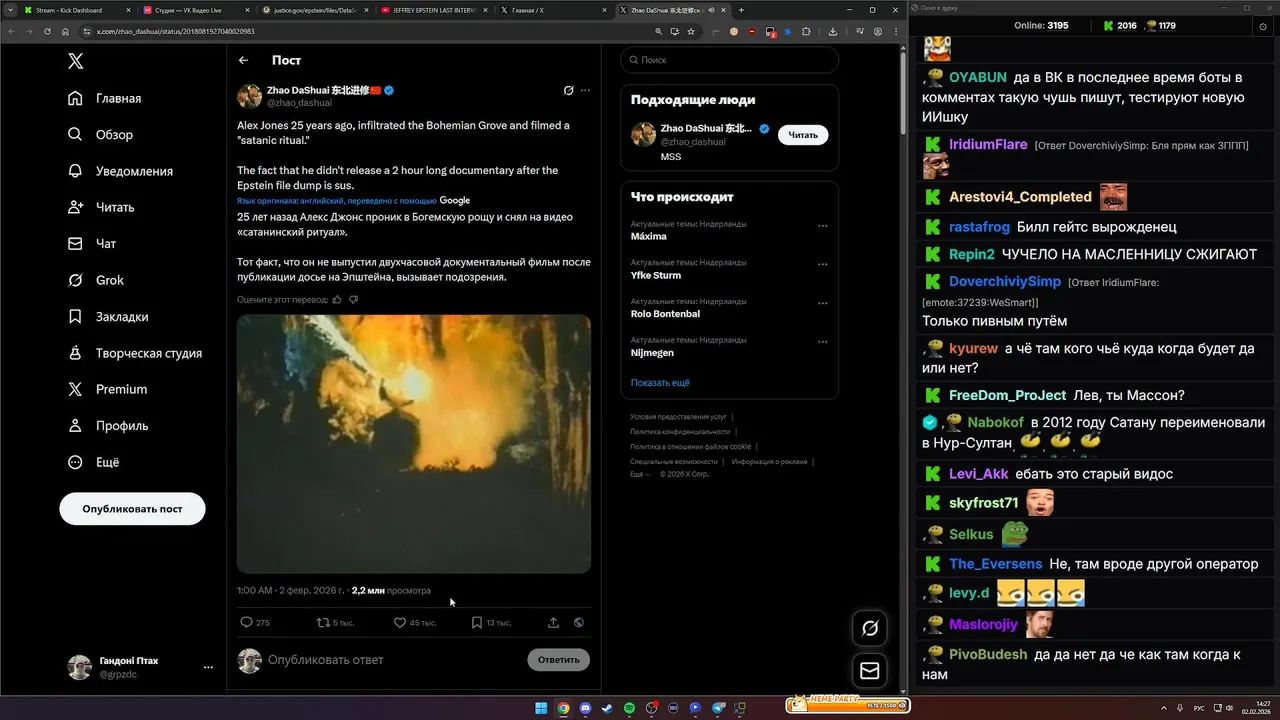Open the post's fire video thumbnail

point(414,444)
